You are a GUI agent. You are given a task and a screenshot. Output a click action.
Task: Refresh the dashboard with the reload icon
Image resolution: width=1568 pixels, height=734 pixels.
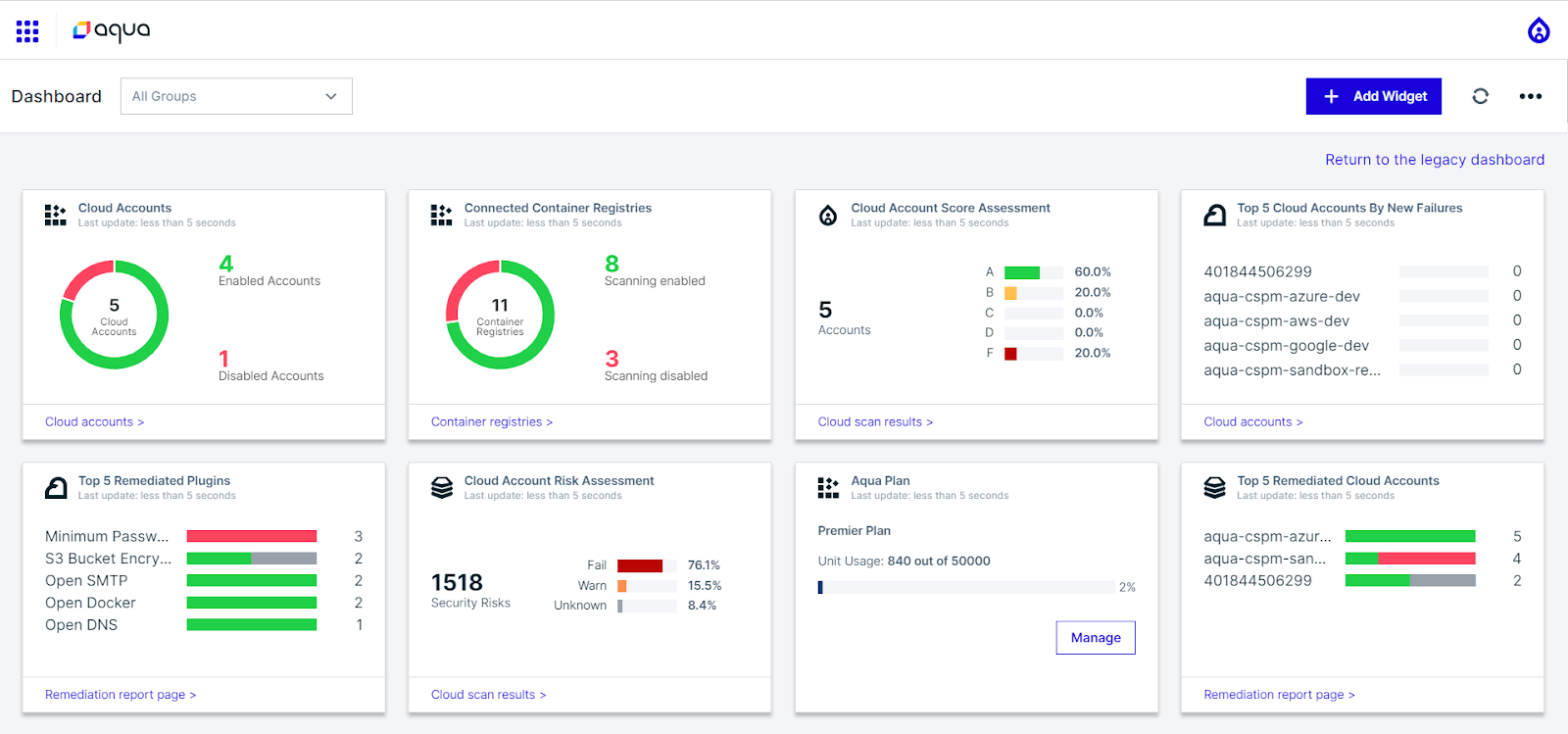point(1480,96)
